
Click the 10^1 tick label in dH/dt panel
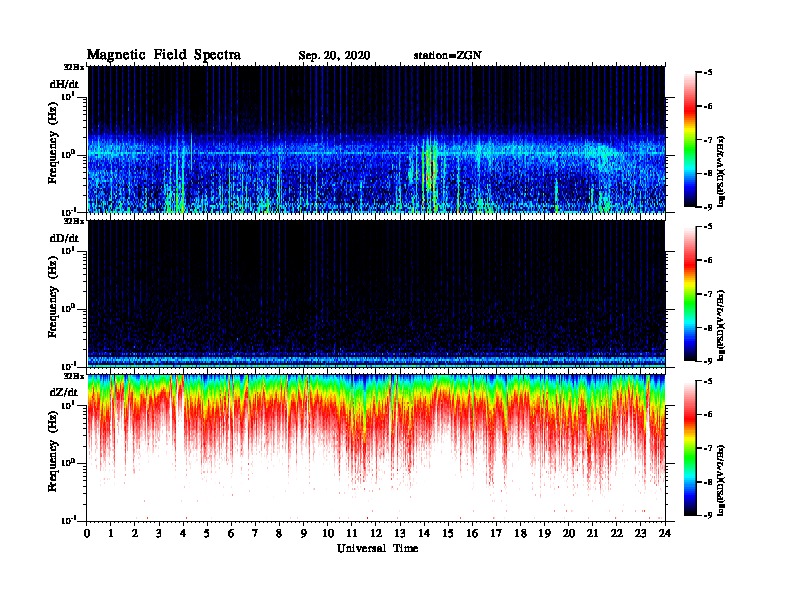(69, 97)
